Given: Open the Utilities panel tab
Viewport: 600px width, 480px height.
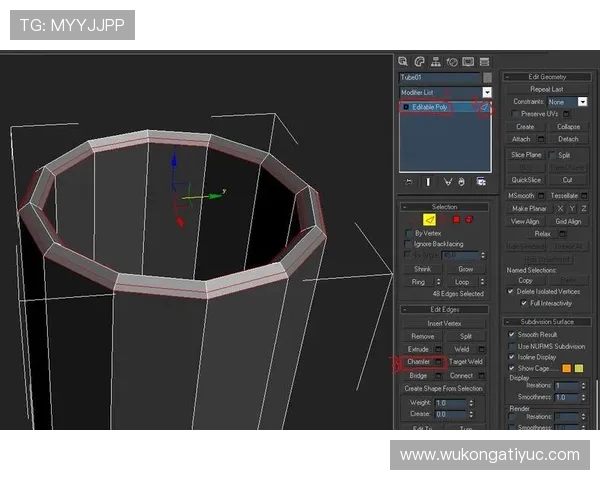Looking at the screenshot, I should tap(484, 61).
